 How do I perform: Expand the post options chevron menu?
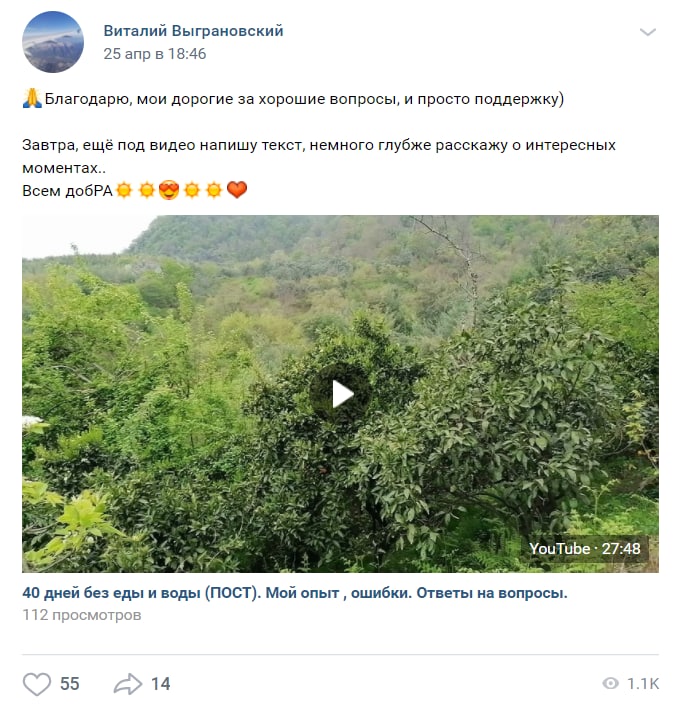click(x=647, y=32)
